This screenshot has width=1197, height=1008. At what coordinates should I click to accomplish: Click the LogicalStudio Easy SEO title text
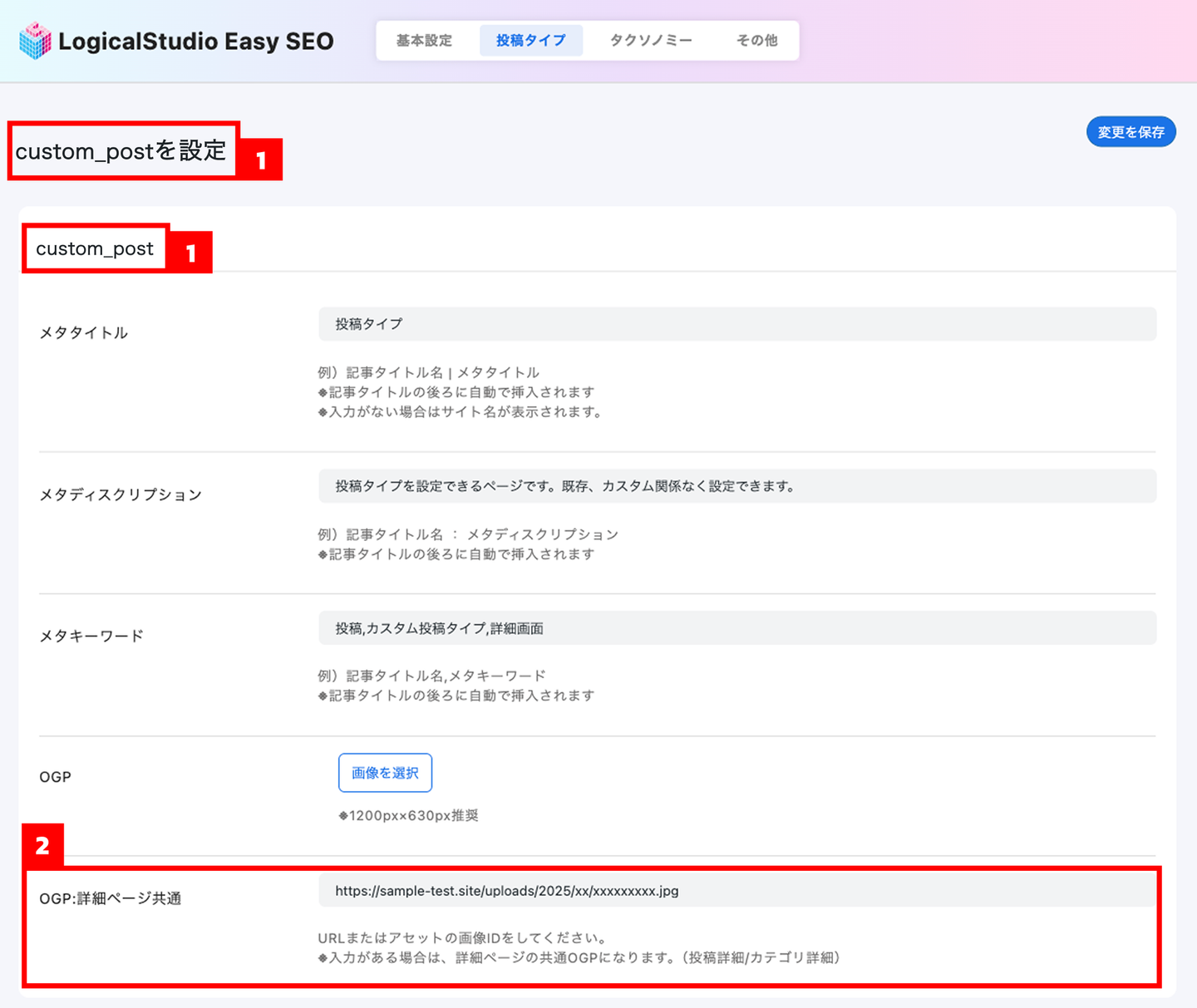coord(195,42)
